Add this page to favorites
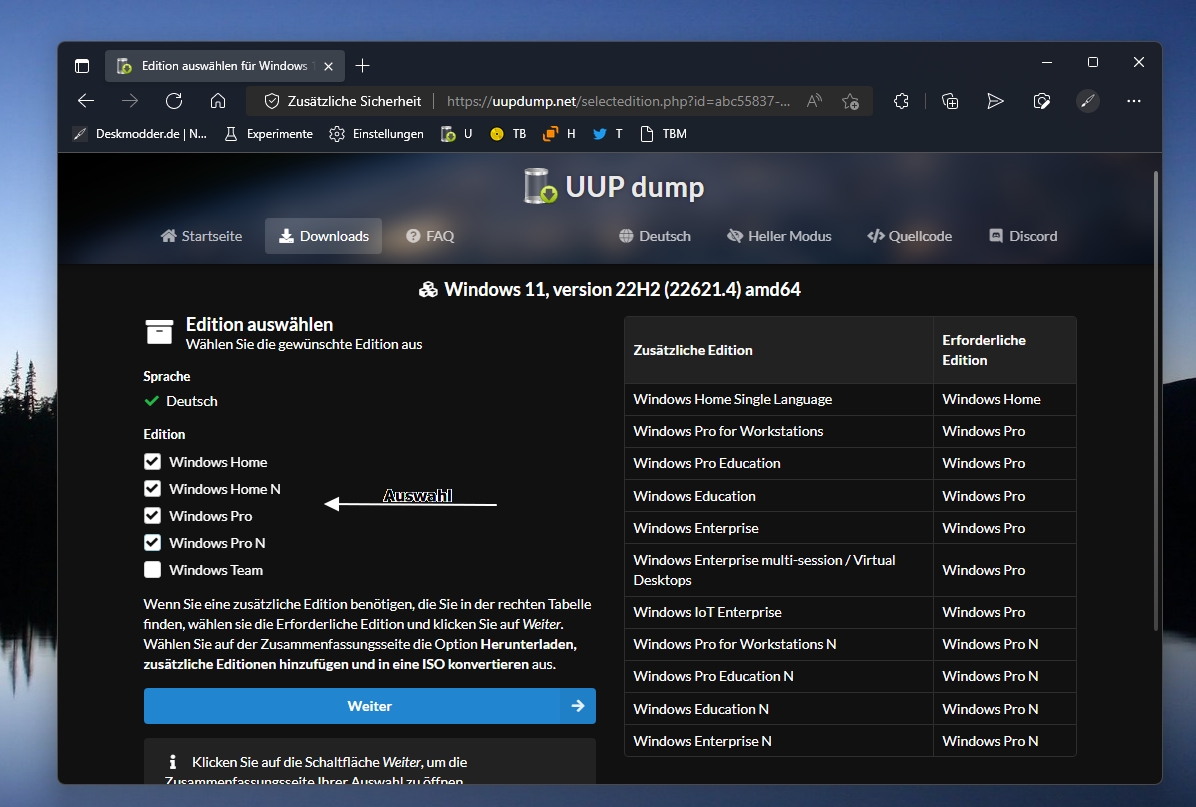Image resolution: width=1196 pixels, height=807 pixels. tap(850, 101)
